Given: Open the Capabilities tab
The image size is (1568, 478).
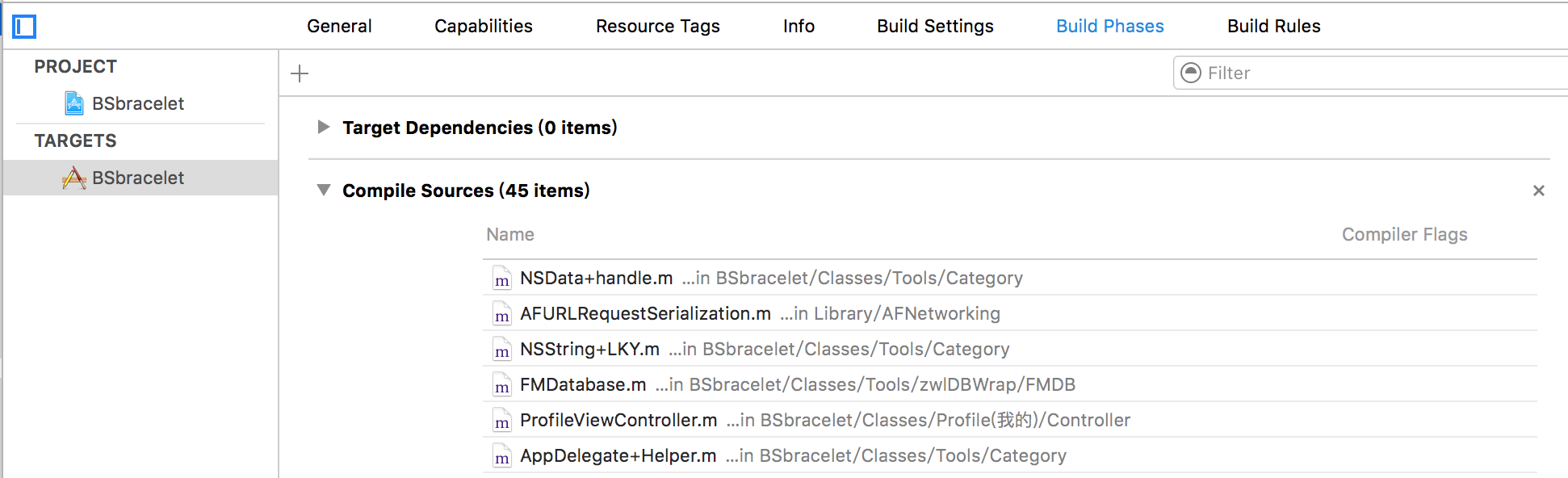Looking at the screenshot, I should 484,26.
